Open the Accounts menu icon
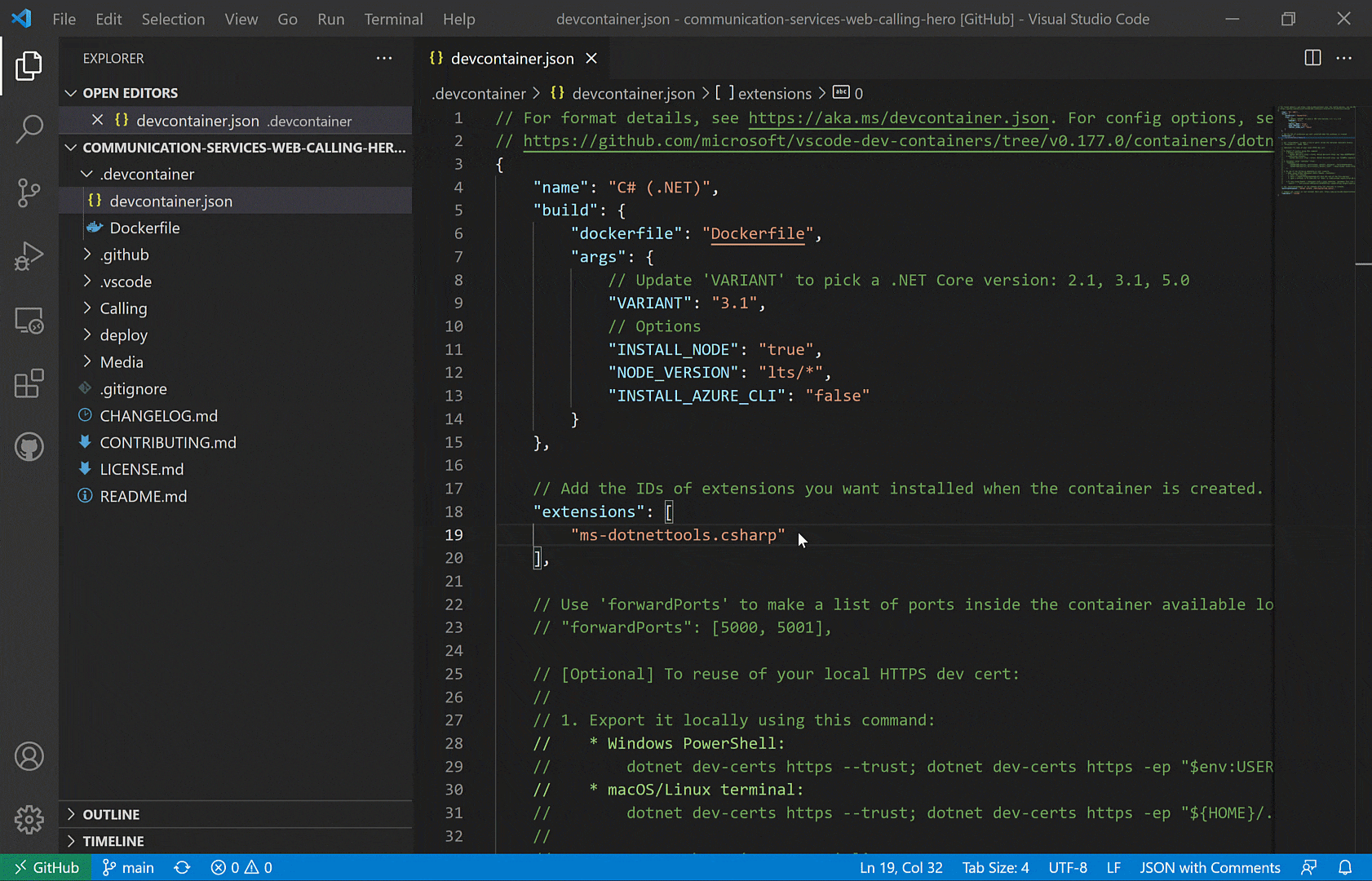This screenshot has width=1372, height=881. (x=29, y=756)
